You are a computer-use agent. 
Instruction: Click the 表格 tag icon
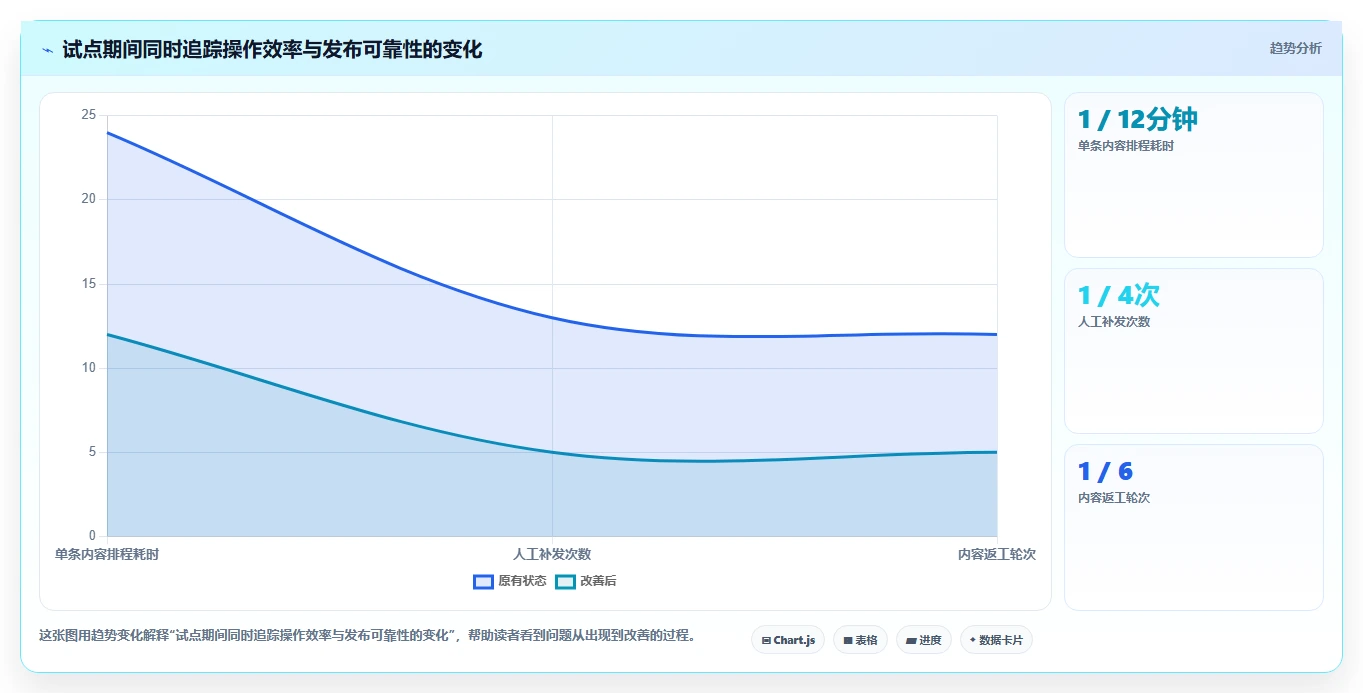point(848,640)
